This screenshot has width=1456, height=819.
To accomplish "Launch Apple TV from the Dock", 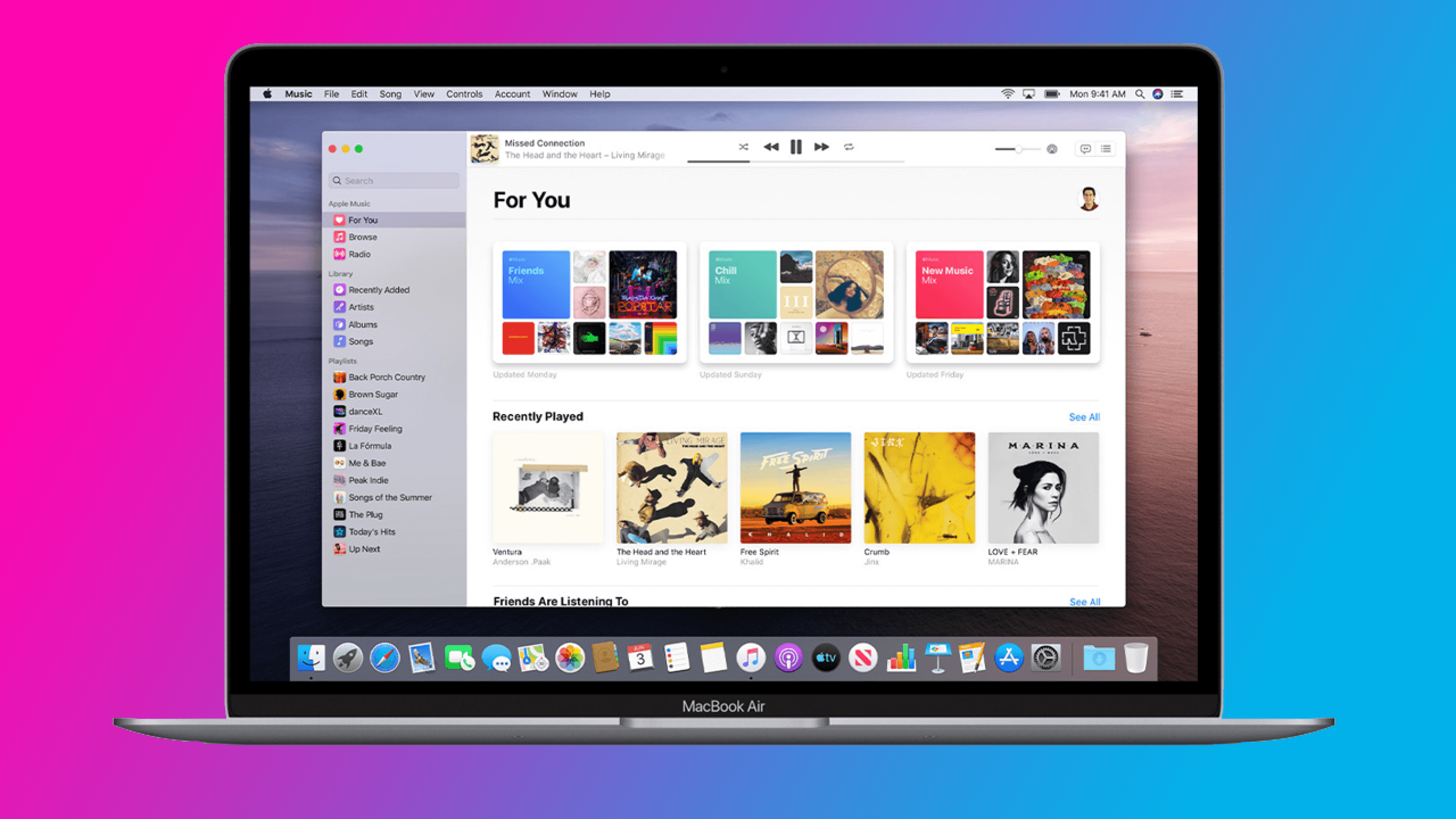I will (x=826, y=658).
